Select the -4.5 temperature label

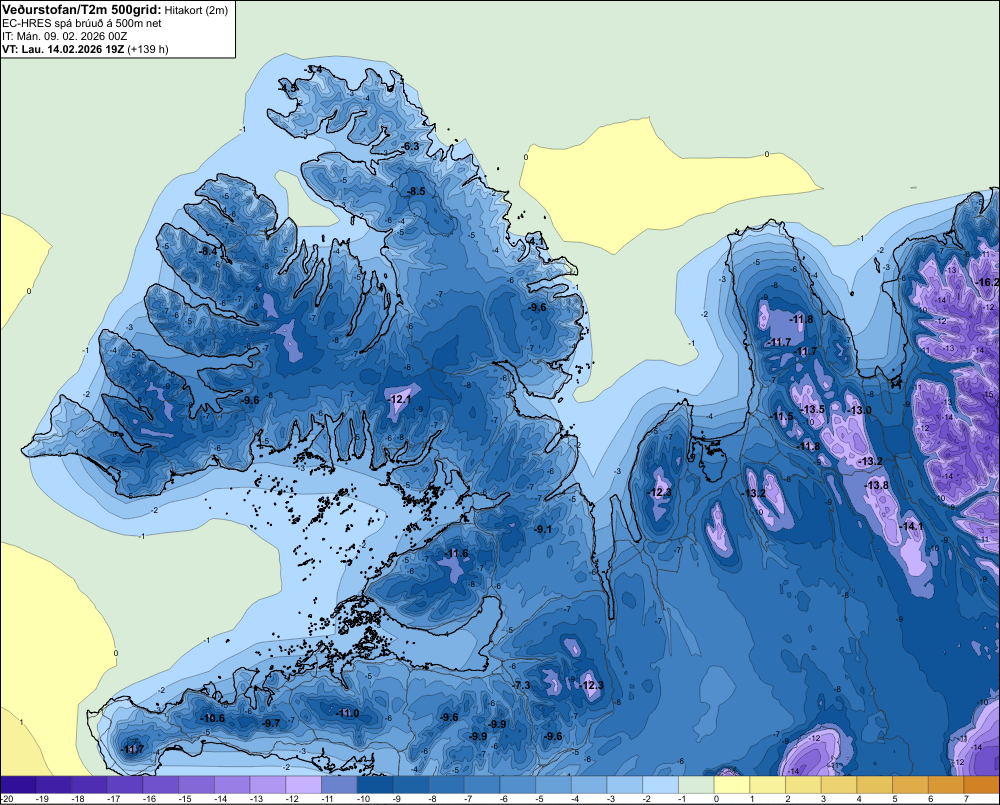coord(288,88)
